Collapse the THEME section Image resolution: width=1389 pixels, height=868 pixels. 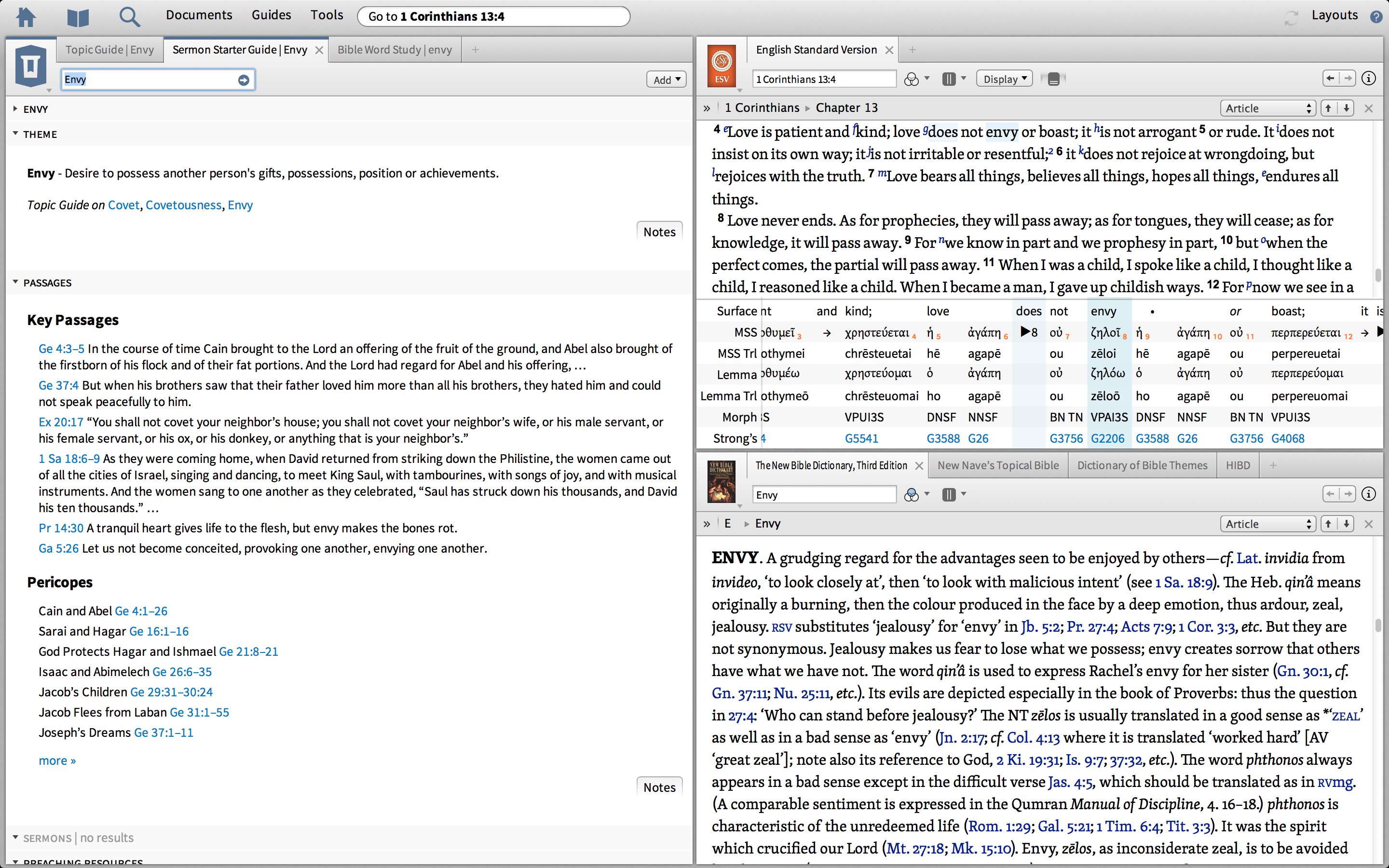coord(15,134)
